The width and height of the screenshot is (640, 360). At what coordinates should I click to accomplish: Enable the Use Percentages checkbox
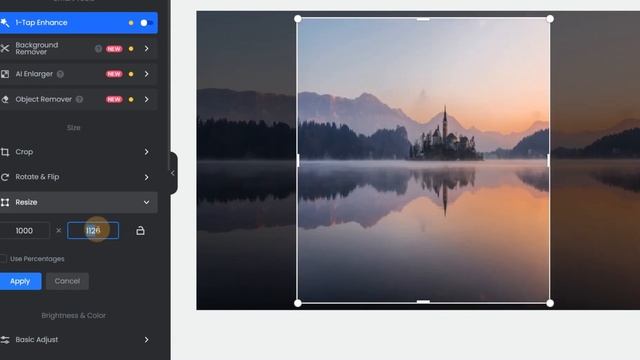point(3,259)
